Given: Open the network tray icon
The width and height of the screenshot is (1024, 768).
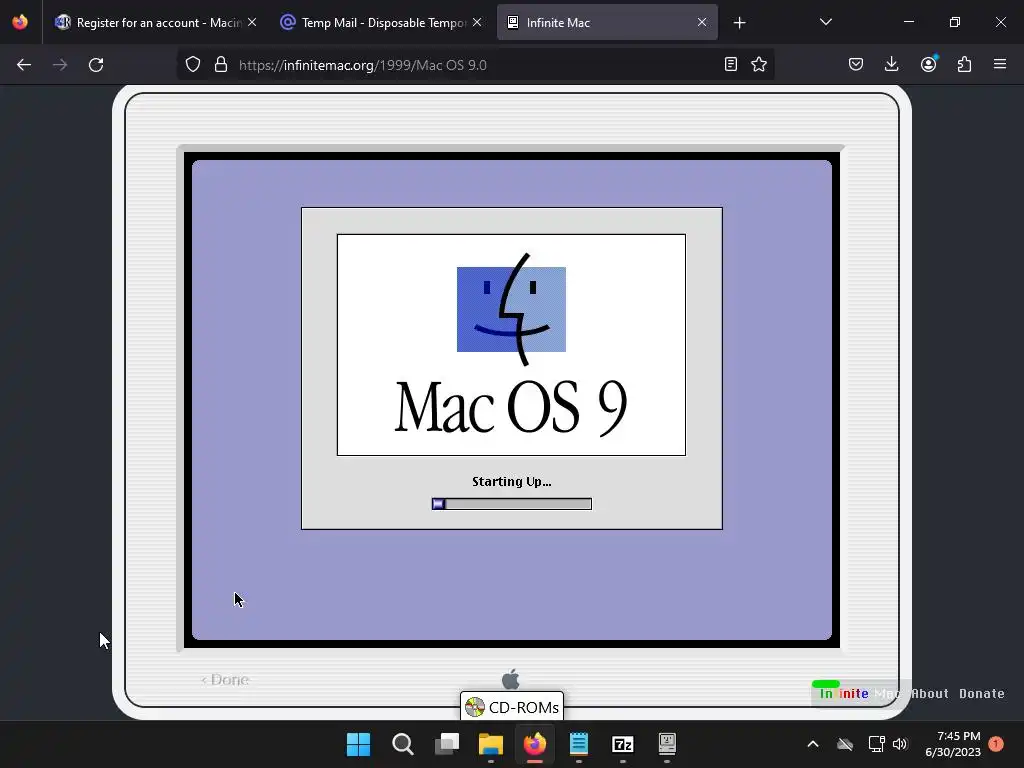Looking at the screenshot, I should click(876, 744).
